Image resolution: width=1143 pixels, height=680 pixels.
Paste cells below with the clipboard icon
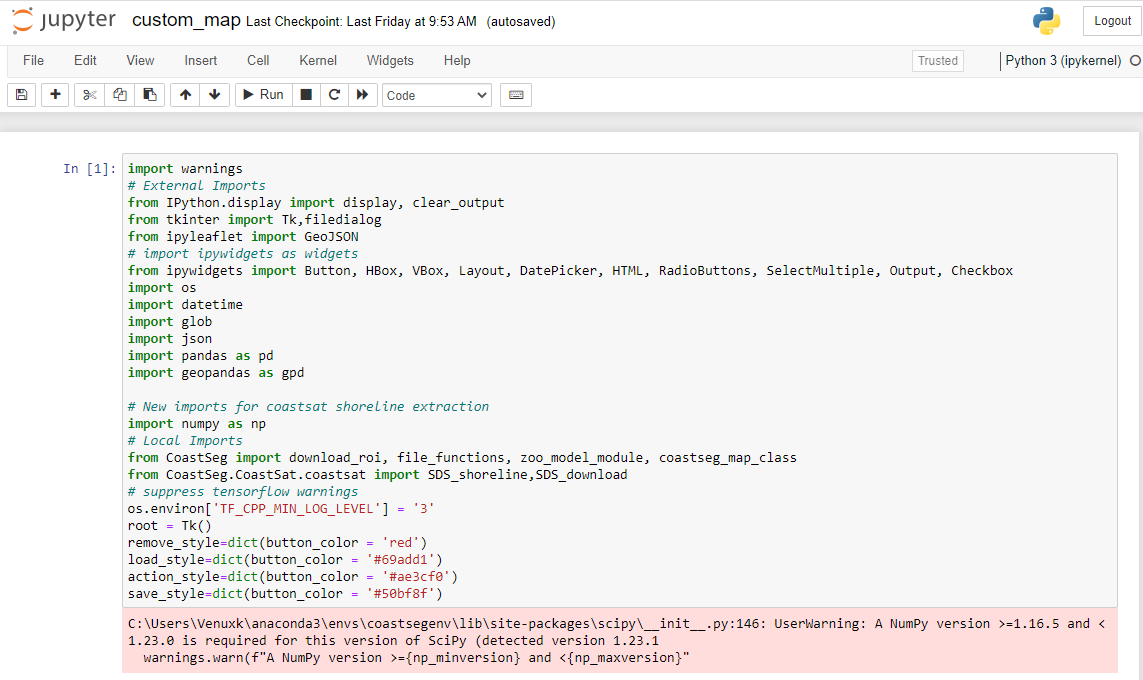coord(152,94)
